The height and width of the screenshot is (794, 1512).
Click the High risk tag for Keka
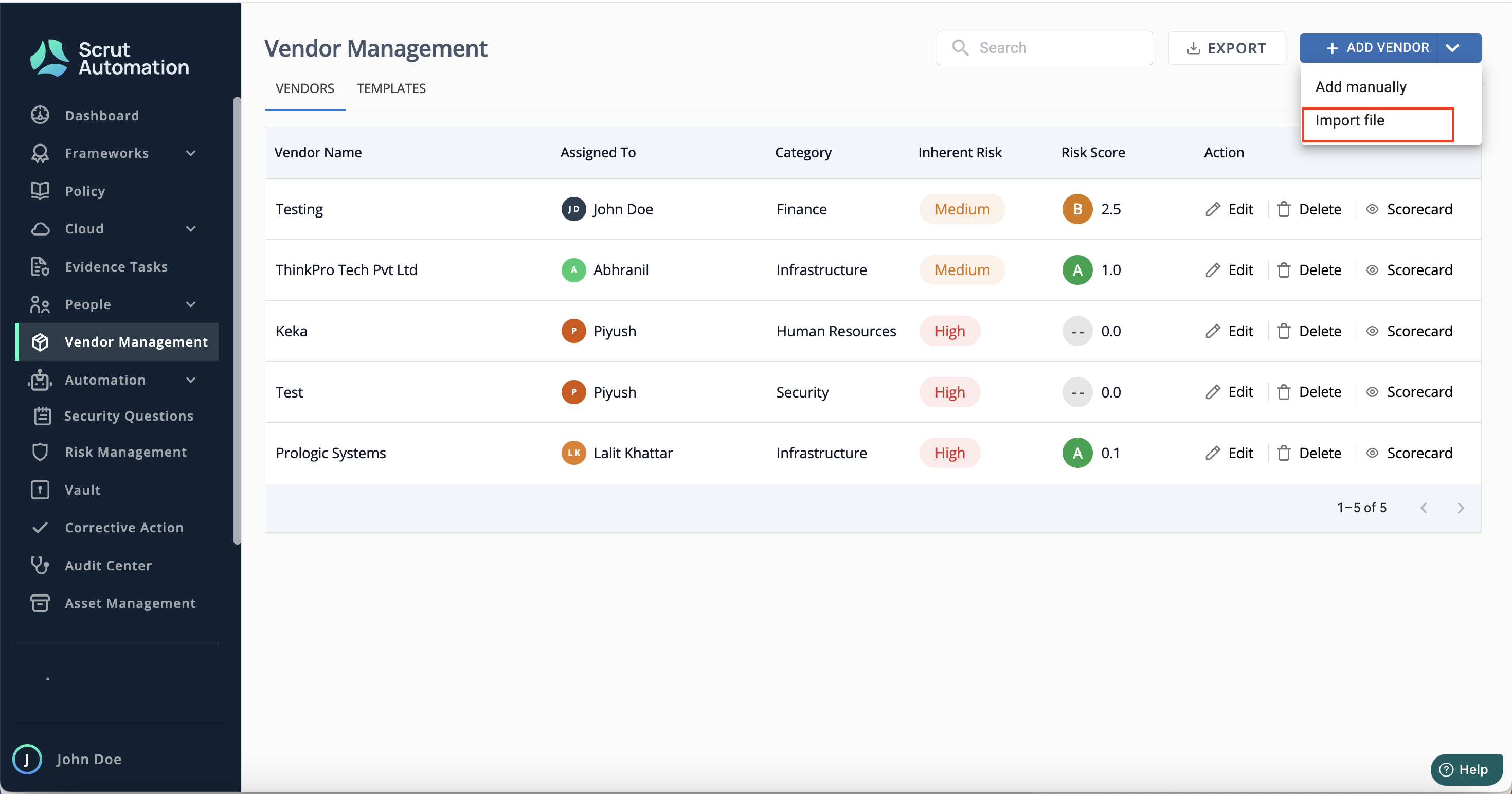pyautogui.click(x=950, y=331)
